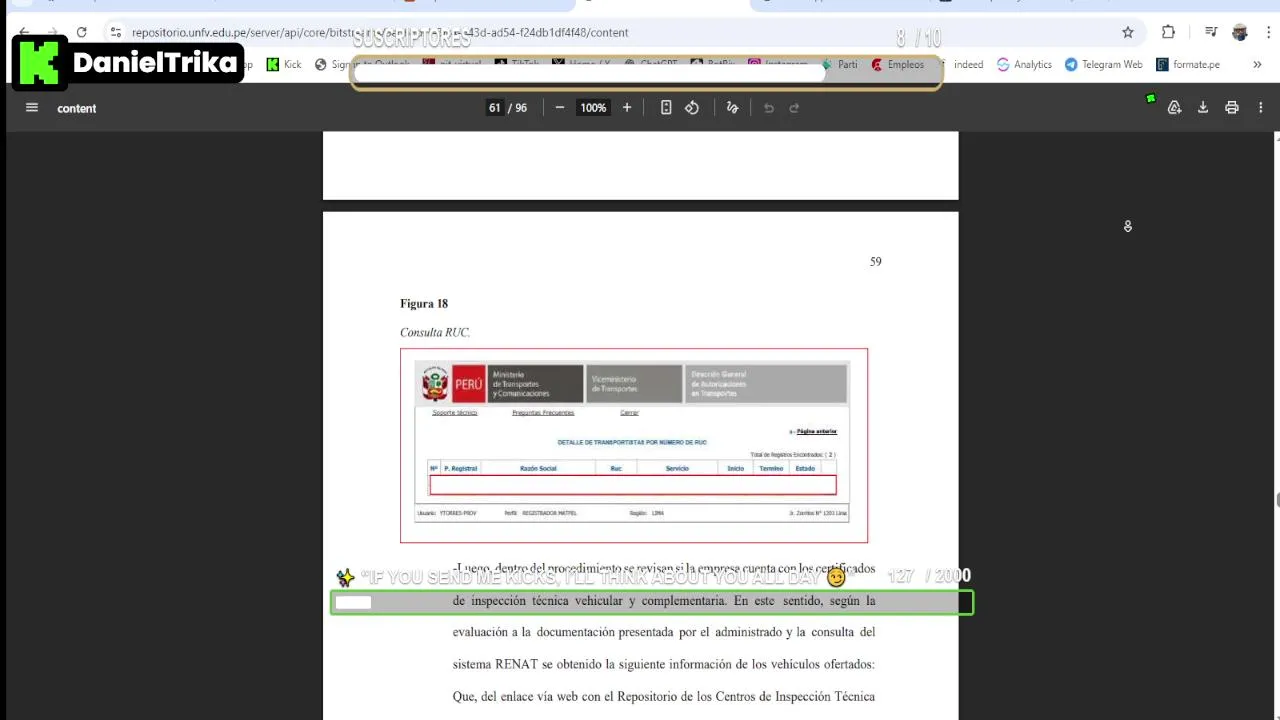The height and width of the screenshot is (720, 1280).
Task: Open the PDF sidebar menu icon
Action: coord(32,108)
